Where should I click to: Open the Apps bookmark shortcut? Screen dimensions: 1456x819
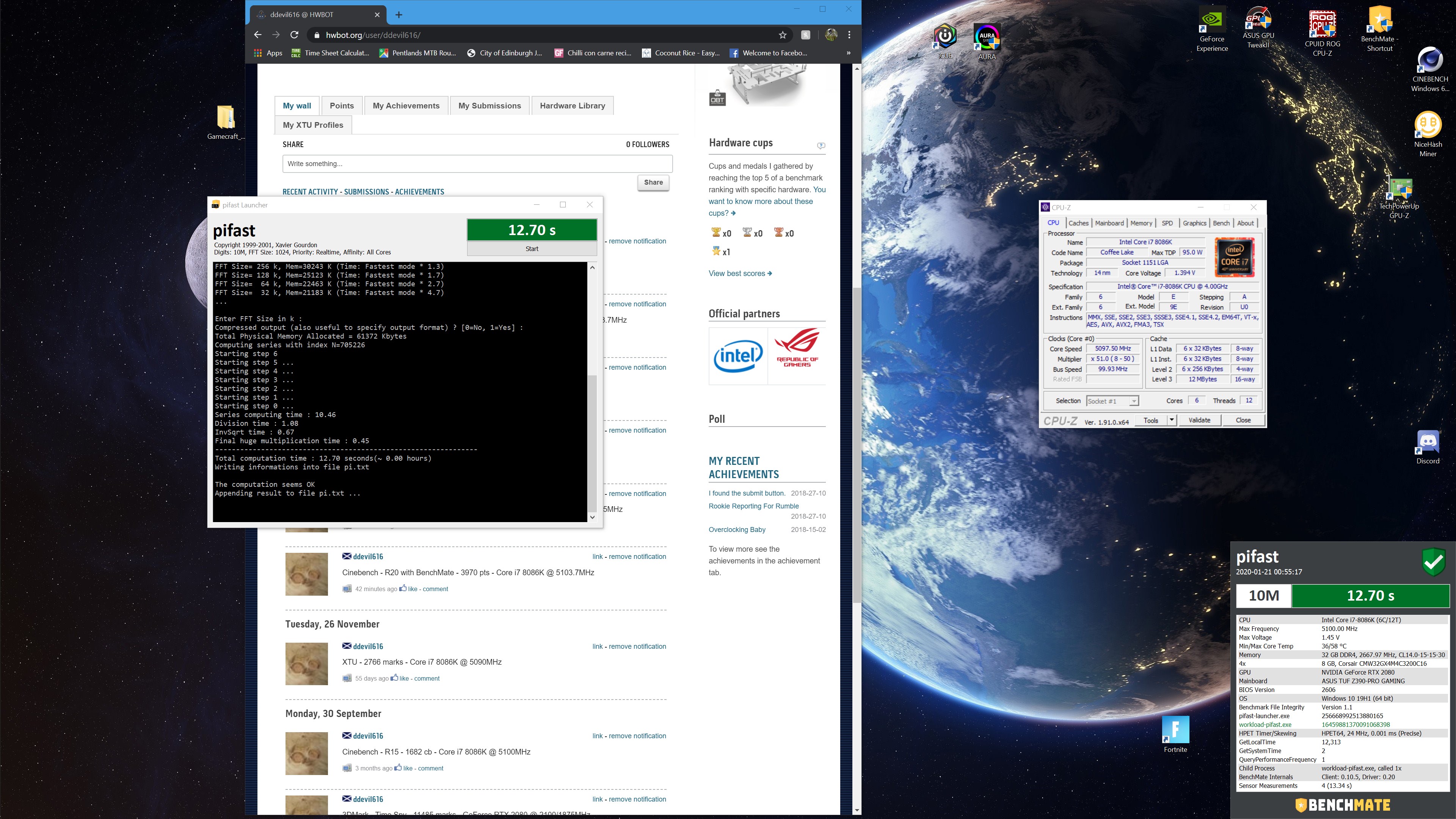(268, 53)
